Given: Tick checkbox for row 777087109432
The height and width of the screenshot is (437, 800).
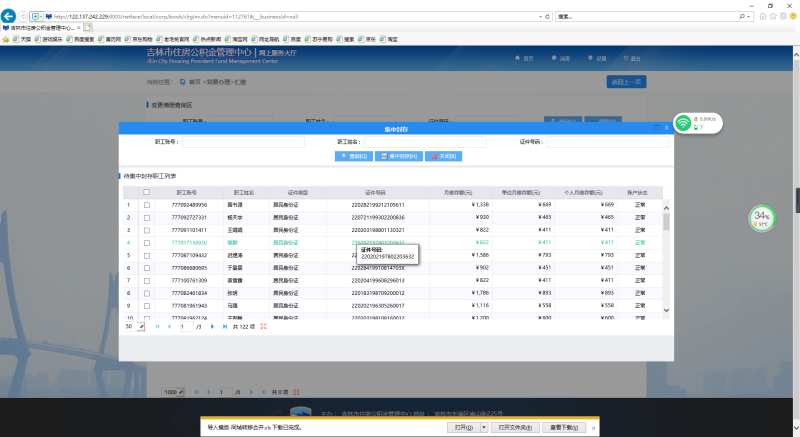Looking at the screenshot, I should (x=147, y=255).
